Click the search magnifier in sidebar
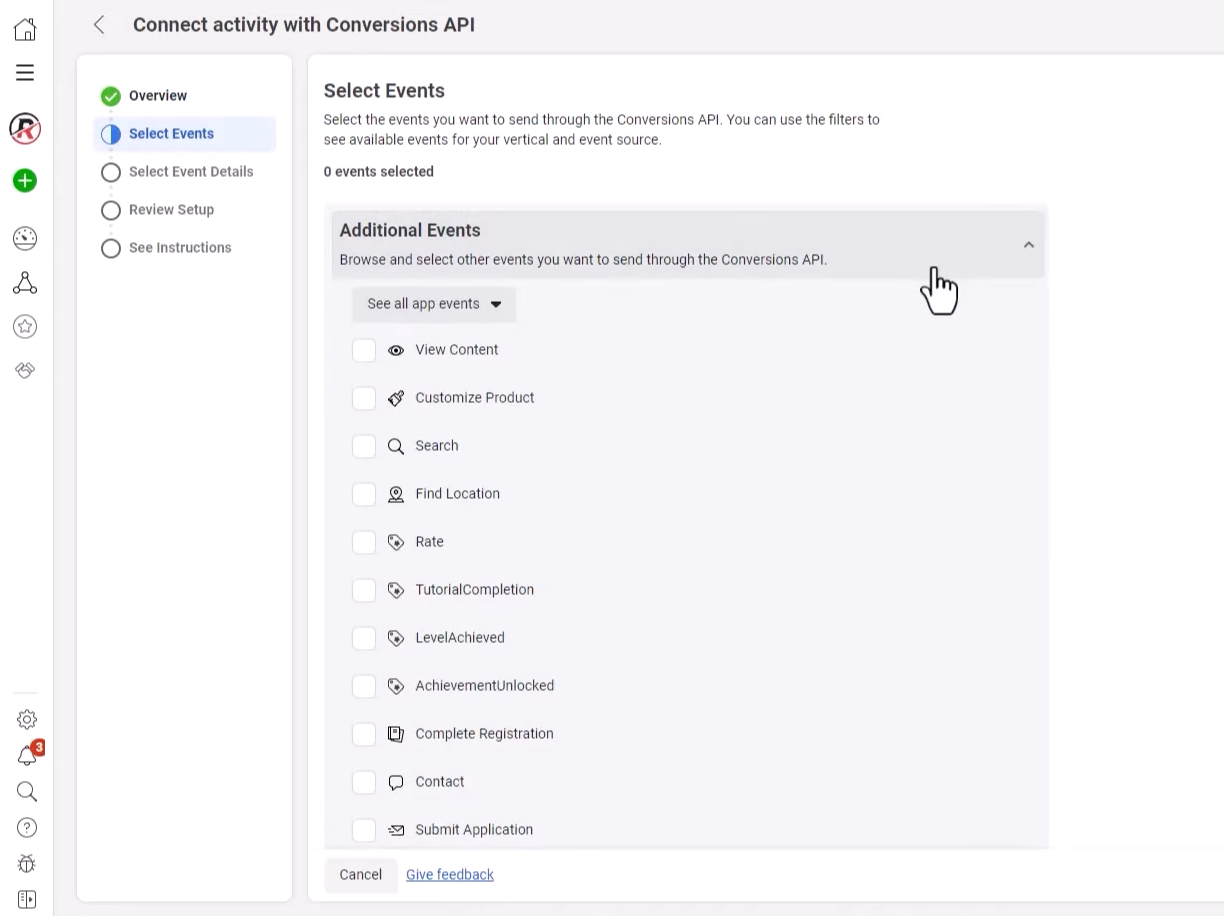Image resolution: width=1224 pixels, height=916 pixels. pyautogui.click(x=27, y=792)
